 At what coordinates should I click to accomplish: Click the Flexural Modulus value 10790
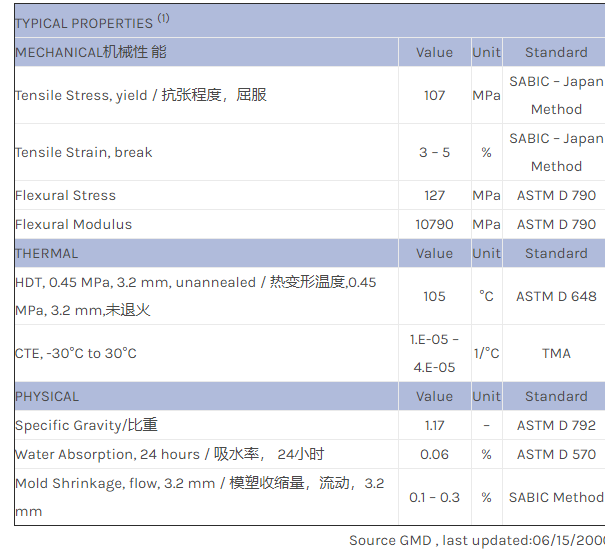point(434,224)
